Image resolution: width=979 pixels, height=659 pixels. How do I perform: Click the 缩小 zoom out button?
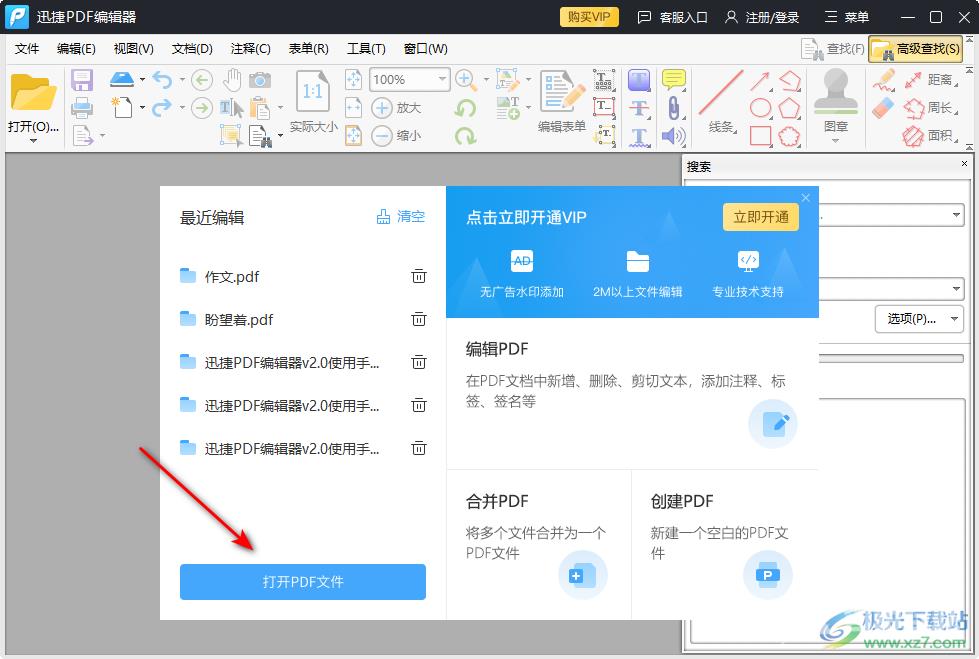[x=396, y=136]
